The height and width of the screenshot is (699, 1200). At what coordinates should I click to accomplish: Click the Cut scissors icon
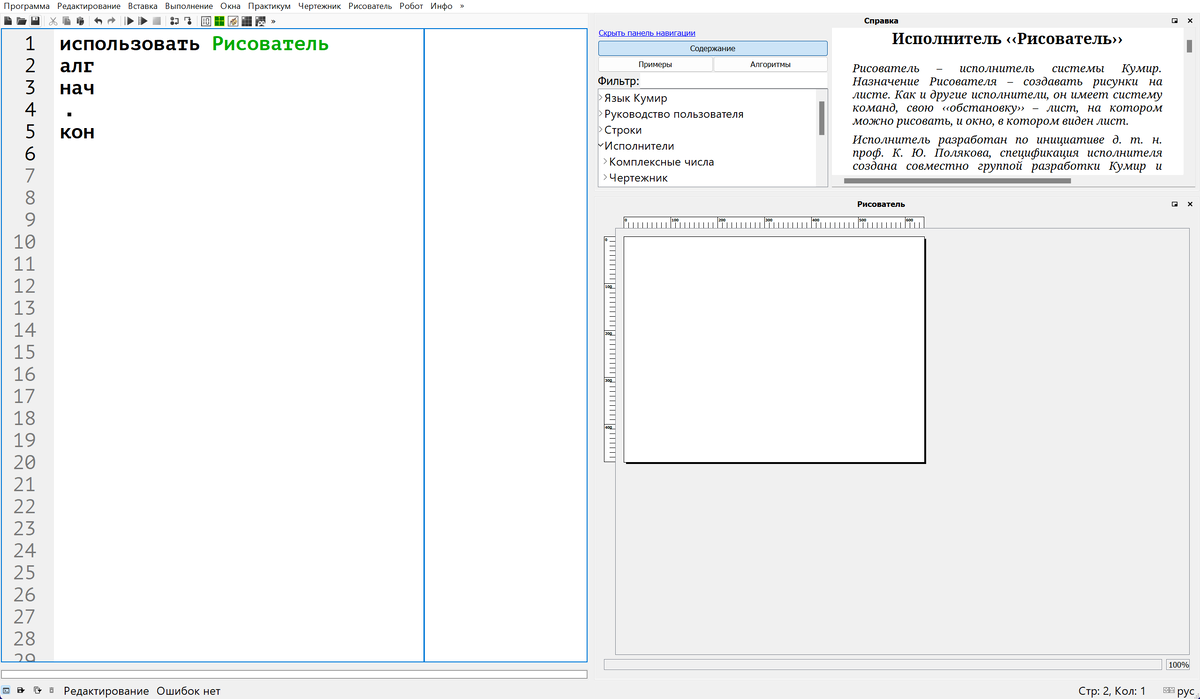(53, 21)
